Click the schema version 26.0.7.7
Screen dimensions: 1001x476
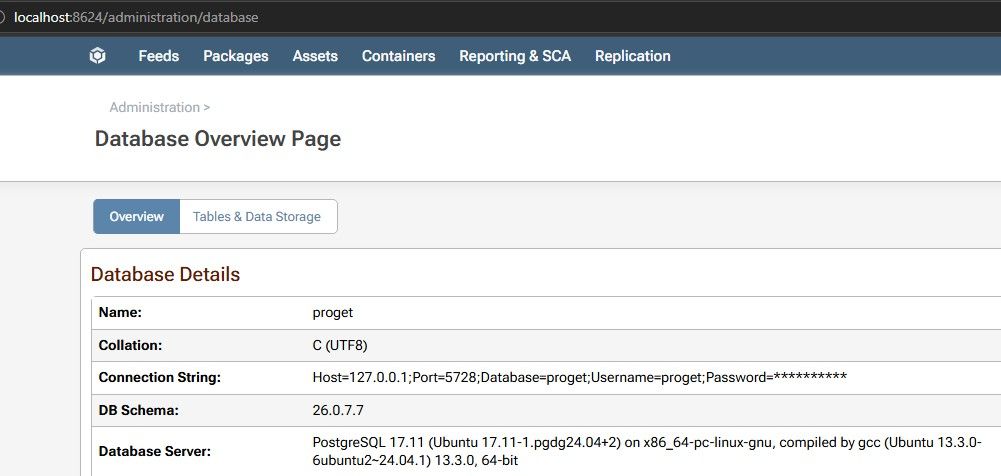pyautogui.click(x=338, y=410)
